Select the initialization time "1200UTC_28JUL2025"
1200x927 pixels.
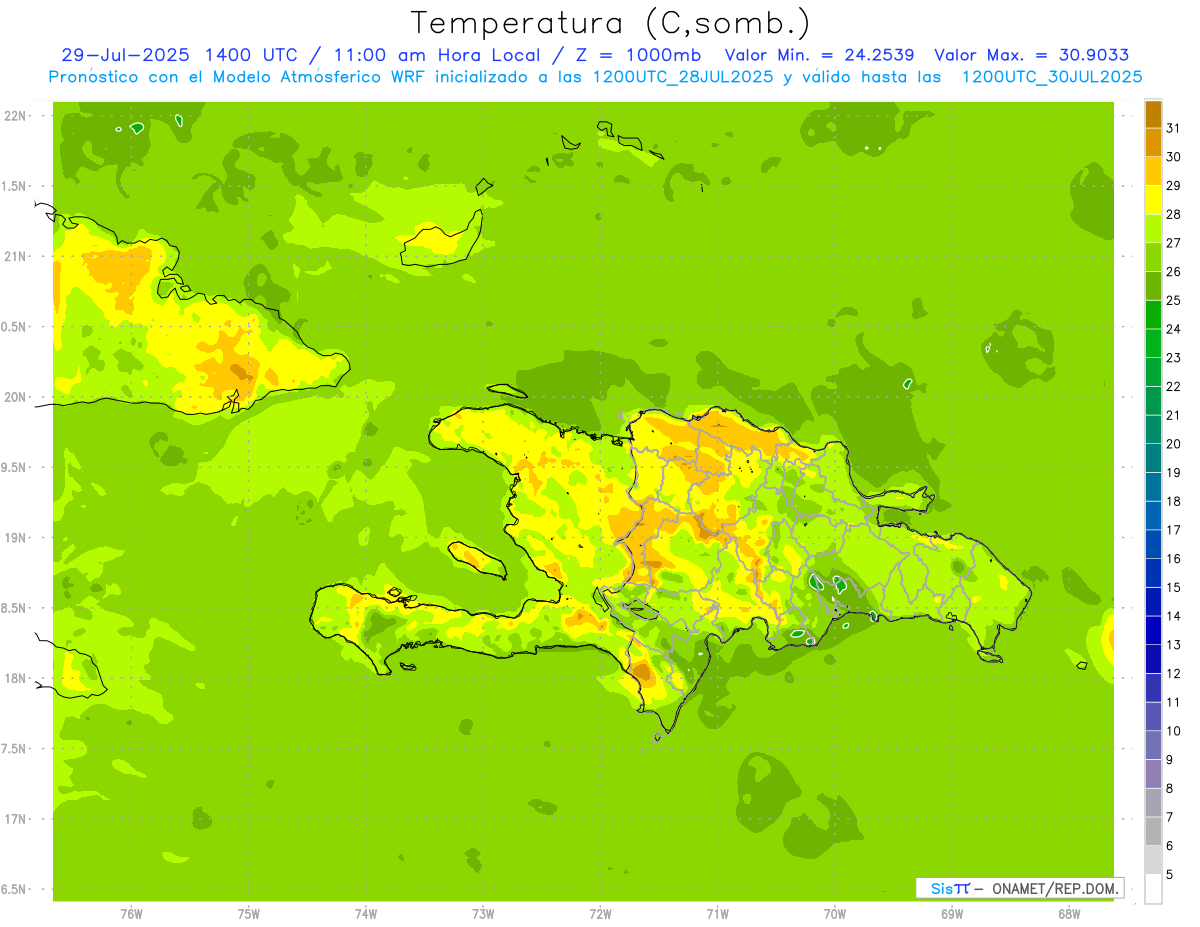click(x=683, y=77)
